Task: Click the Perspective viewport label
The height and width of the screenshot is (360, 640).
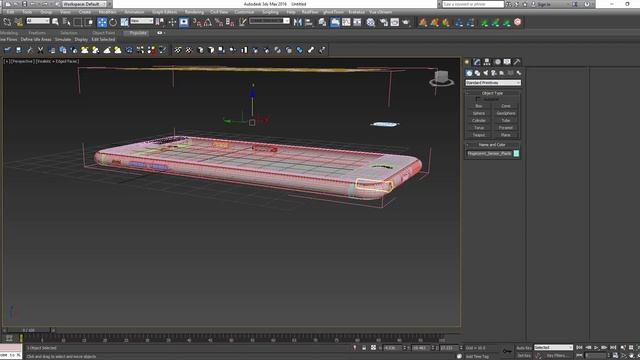Action: (x=22, y=61)
